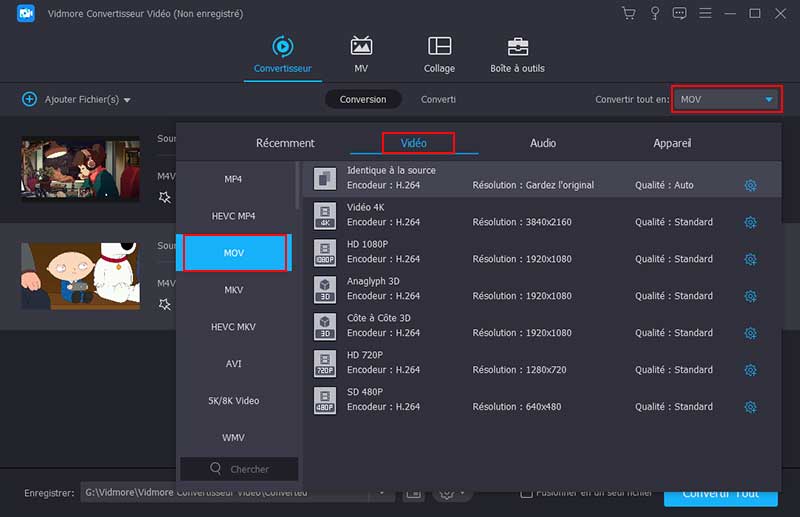Select the Converti sub-tab
The width and height of the screenshot is (800, 517).
point(438,100)
